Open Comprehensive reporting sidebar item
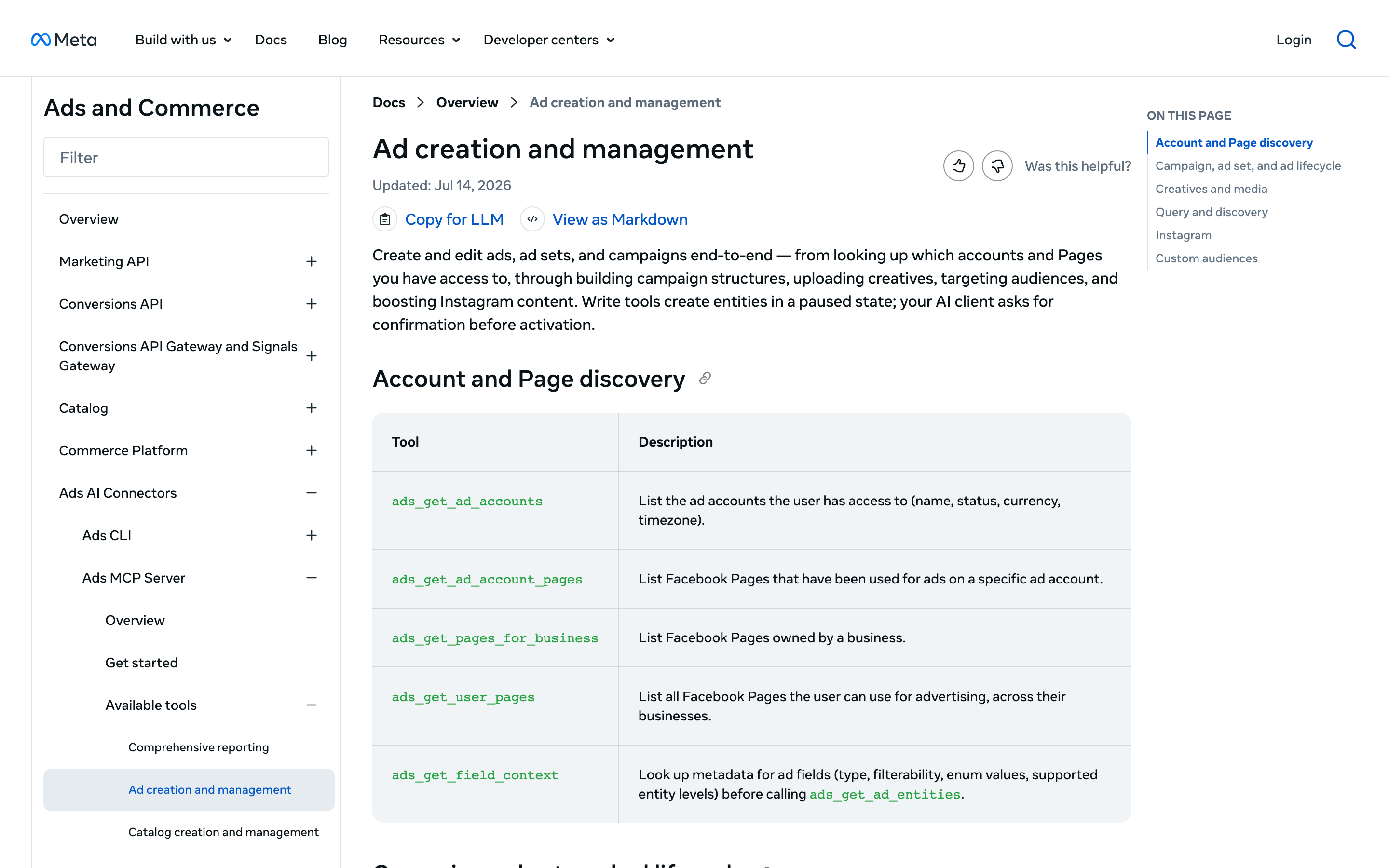This screenshot has width=1389, height=868. point(199,747)
